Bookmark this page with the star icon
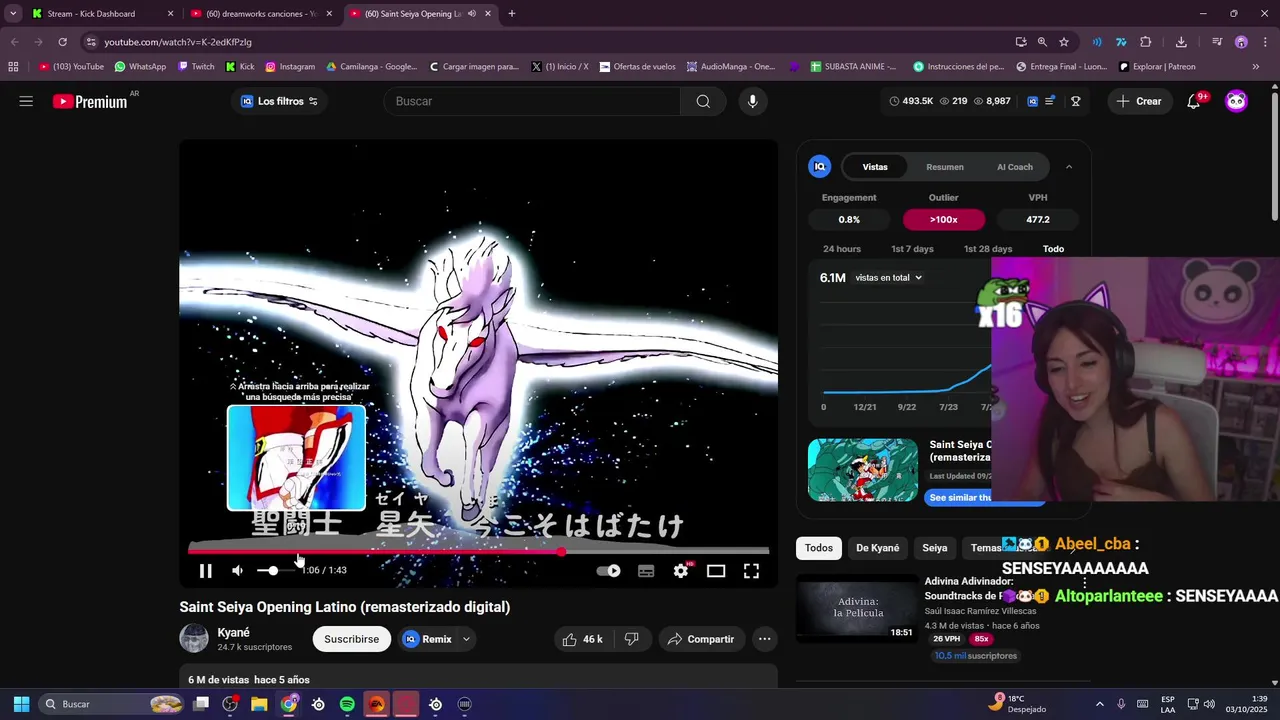Screen dimensions: 1280x720 pyautogui.click(x=1064, y=42)
